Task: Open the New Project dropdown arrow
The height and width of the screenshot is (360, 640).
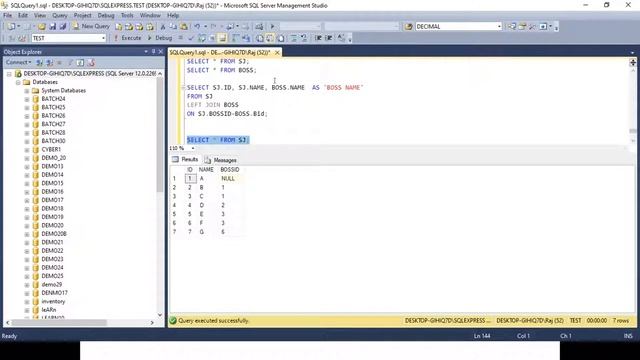Action: 19,27
